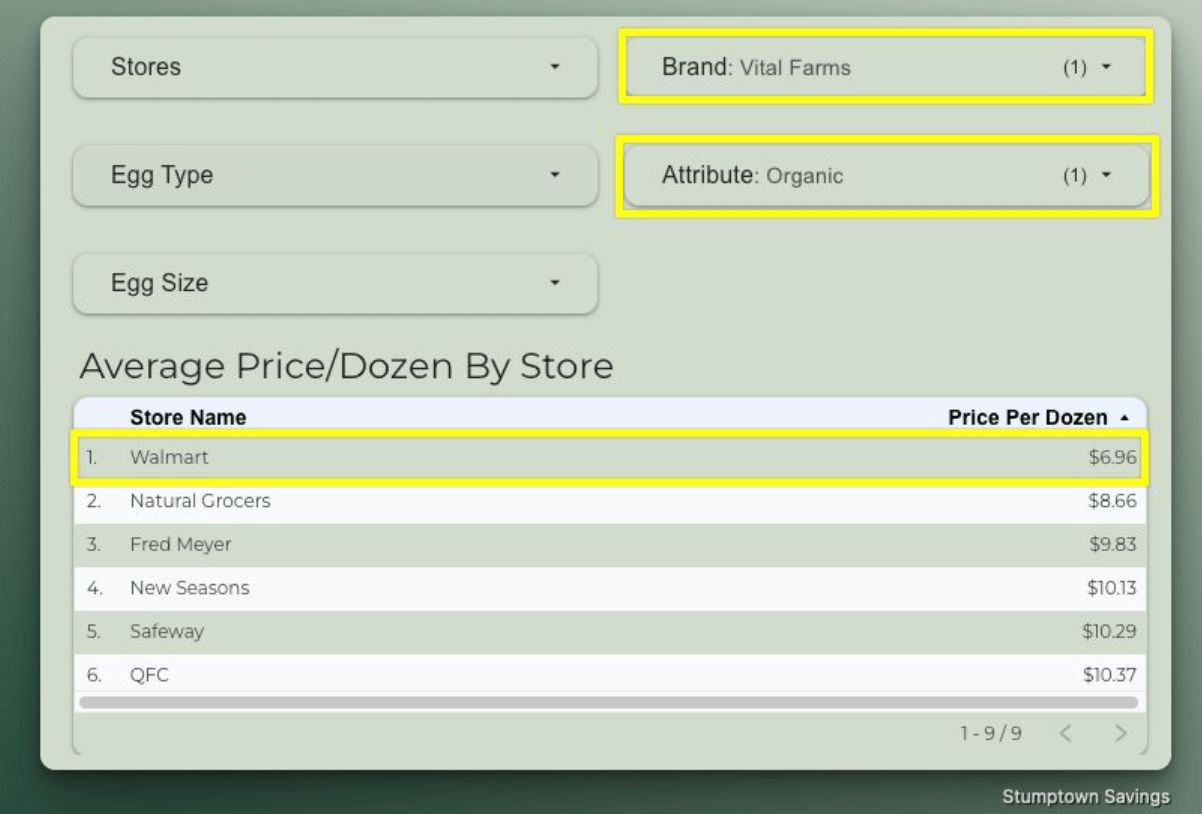
Task: Click the arrow icon in Egg Size
Action: pyautogui.click(x=555, y=283)
